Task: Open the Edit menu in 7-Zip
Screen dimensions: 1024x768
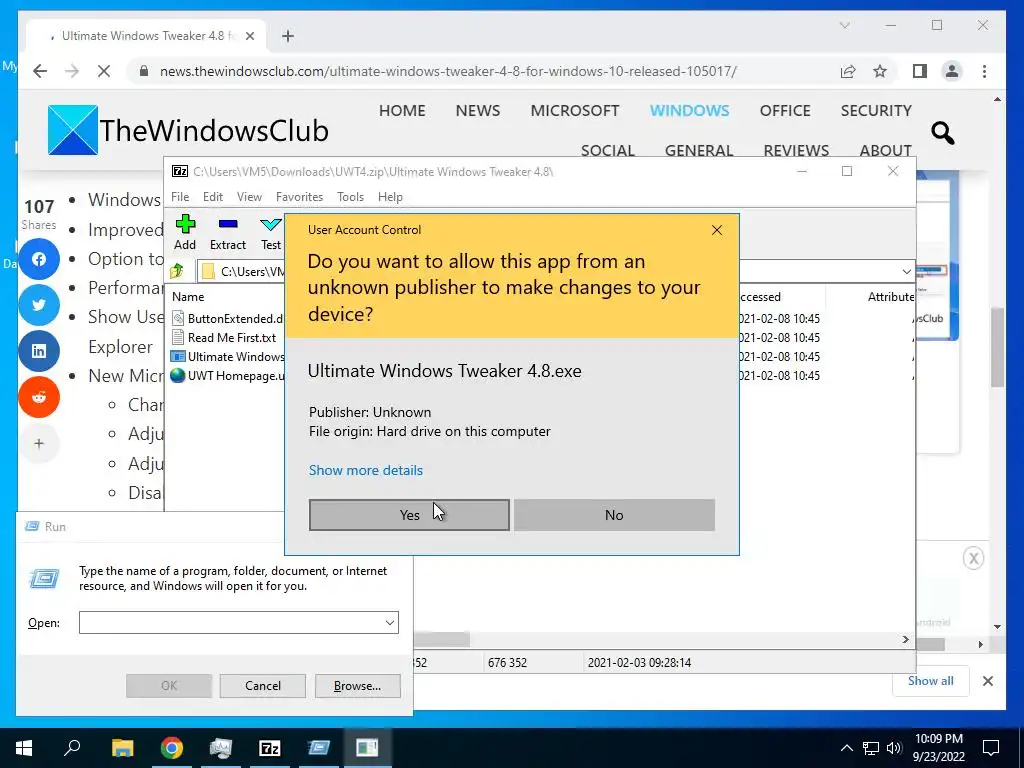Action: tap(212, 197)
